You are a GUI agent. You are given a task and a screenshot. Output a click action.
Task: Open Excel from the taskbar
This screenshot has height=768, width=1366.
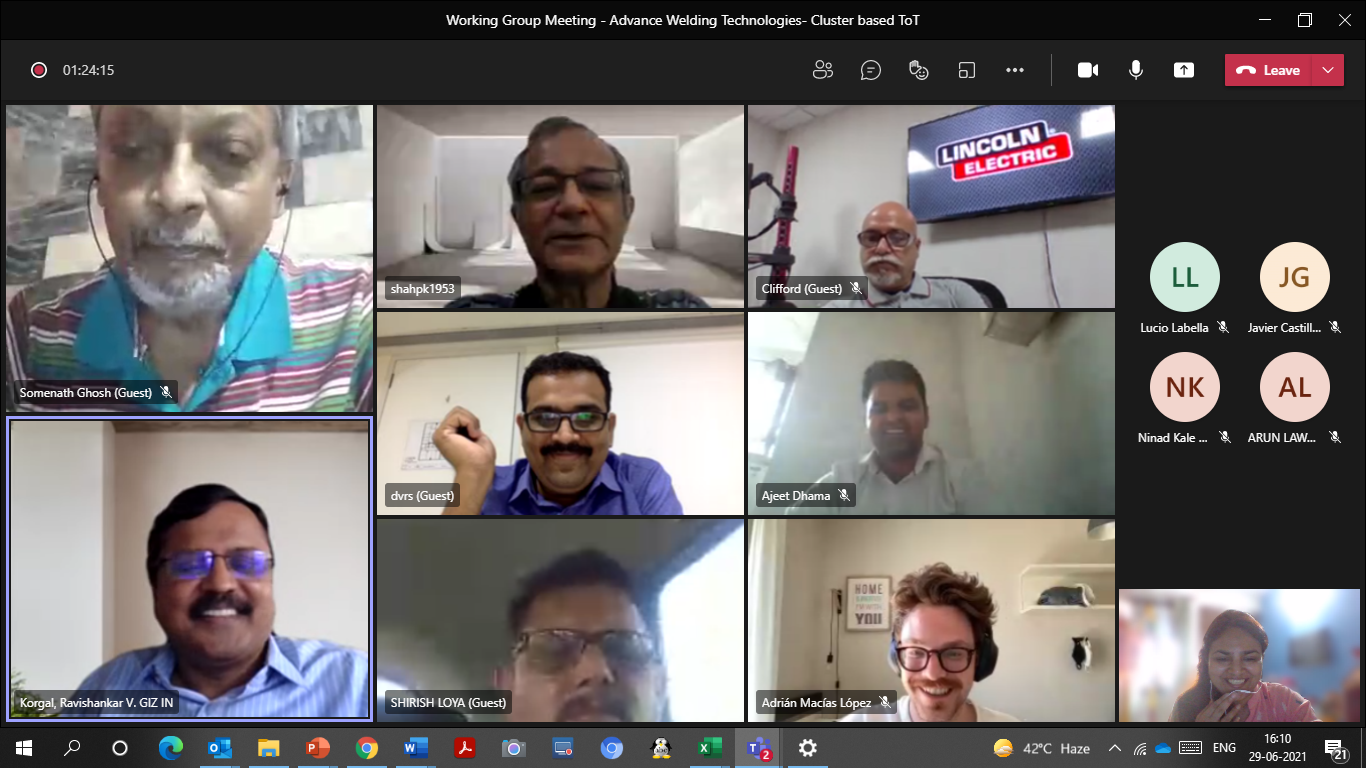[709, 748]
